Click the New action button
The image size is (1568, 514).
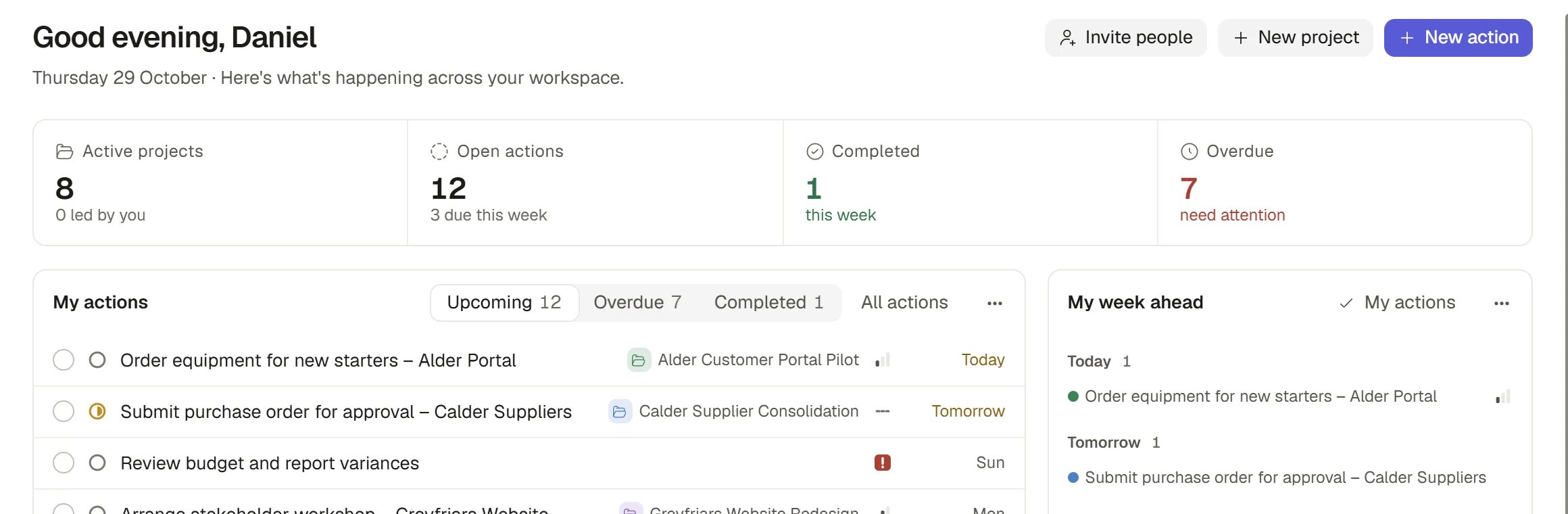tap(1458, 38)
